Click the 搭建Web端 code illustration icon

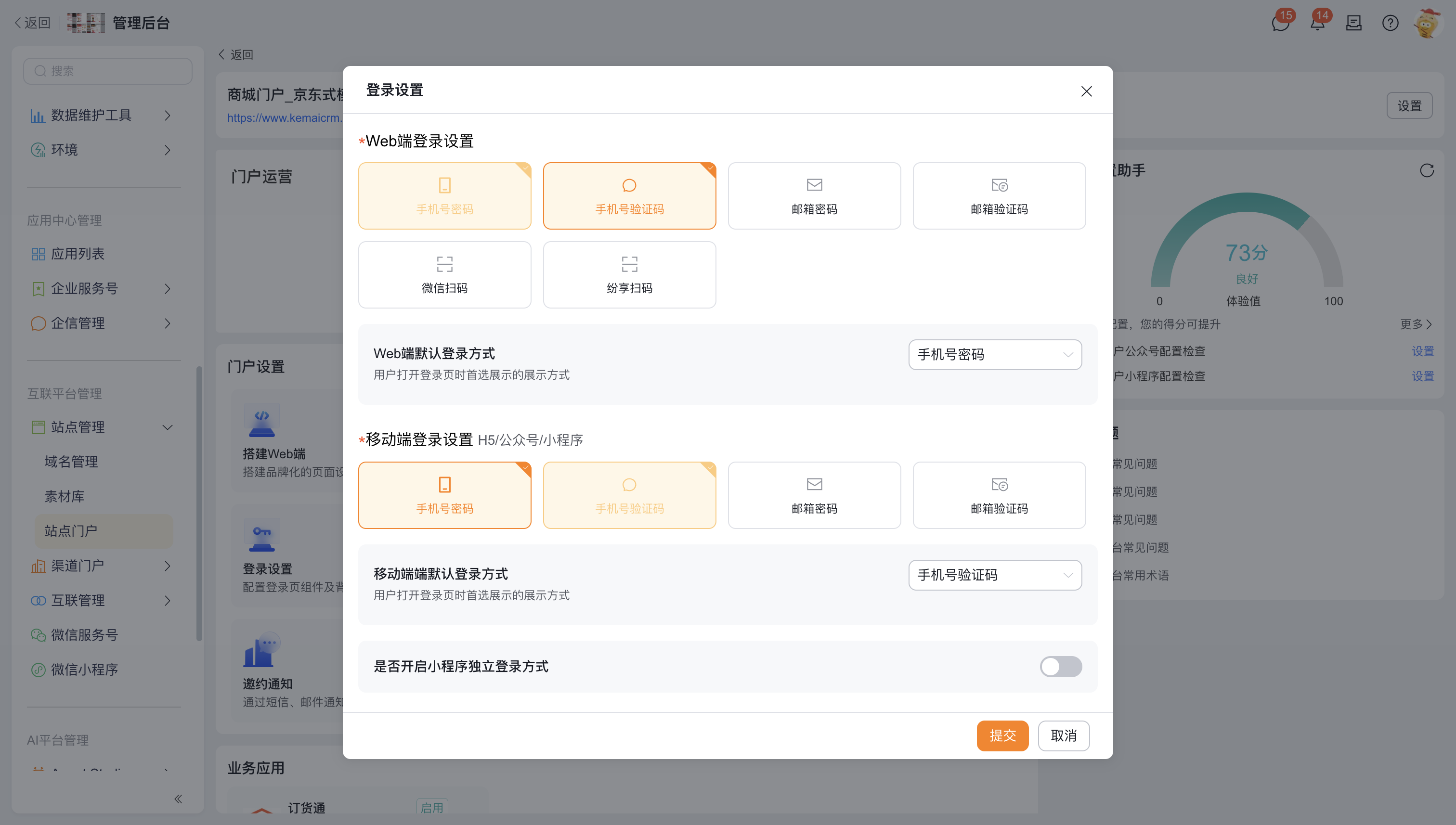click(261, 420)
